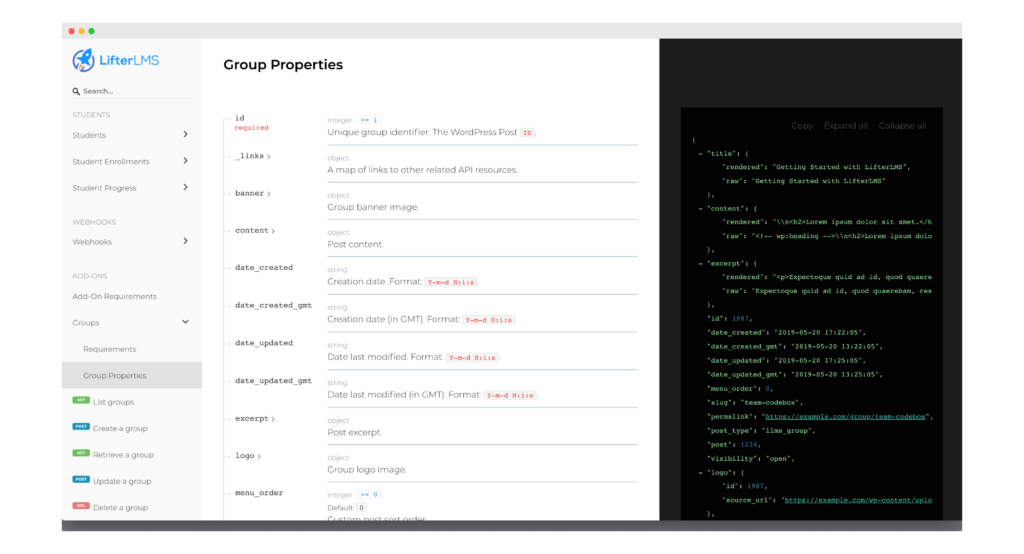Expand the Webhooks sidebar chevron
The height and width of the screenshot is (554, 1024).
click(x=185, y=241)
